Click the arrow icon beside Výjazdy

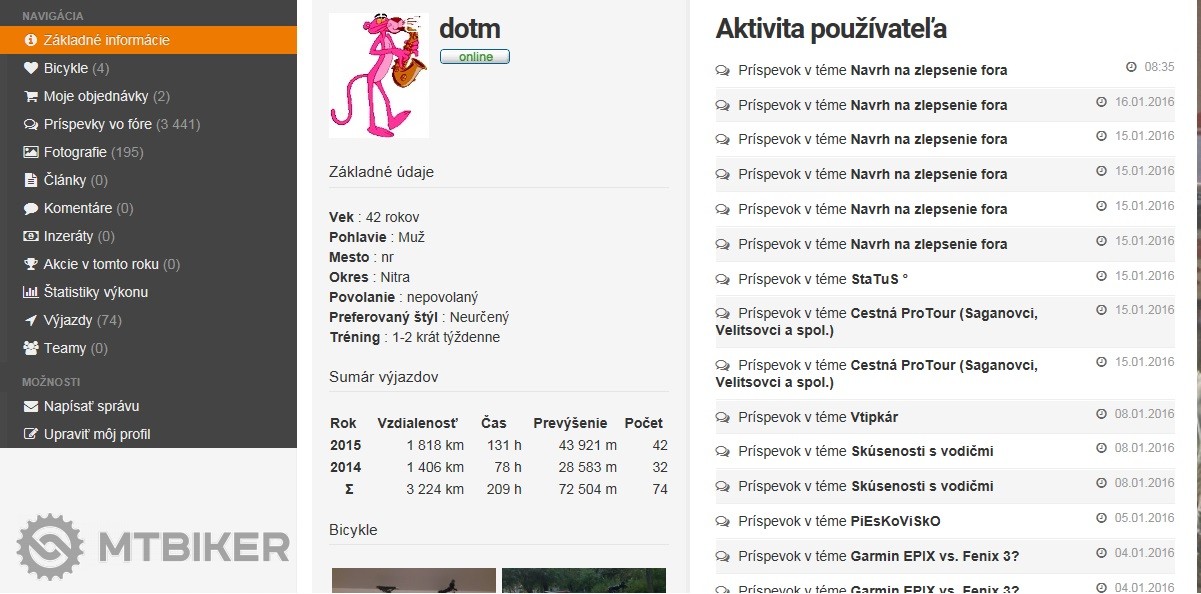click(x=30, y=321)
